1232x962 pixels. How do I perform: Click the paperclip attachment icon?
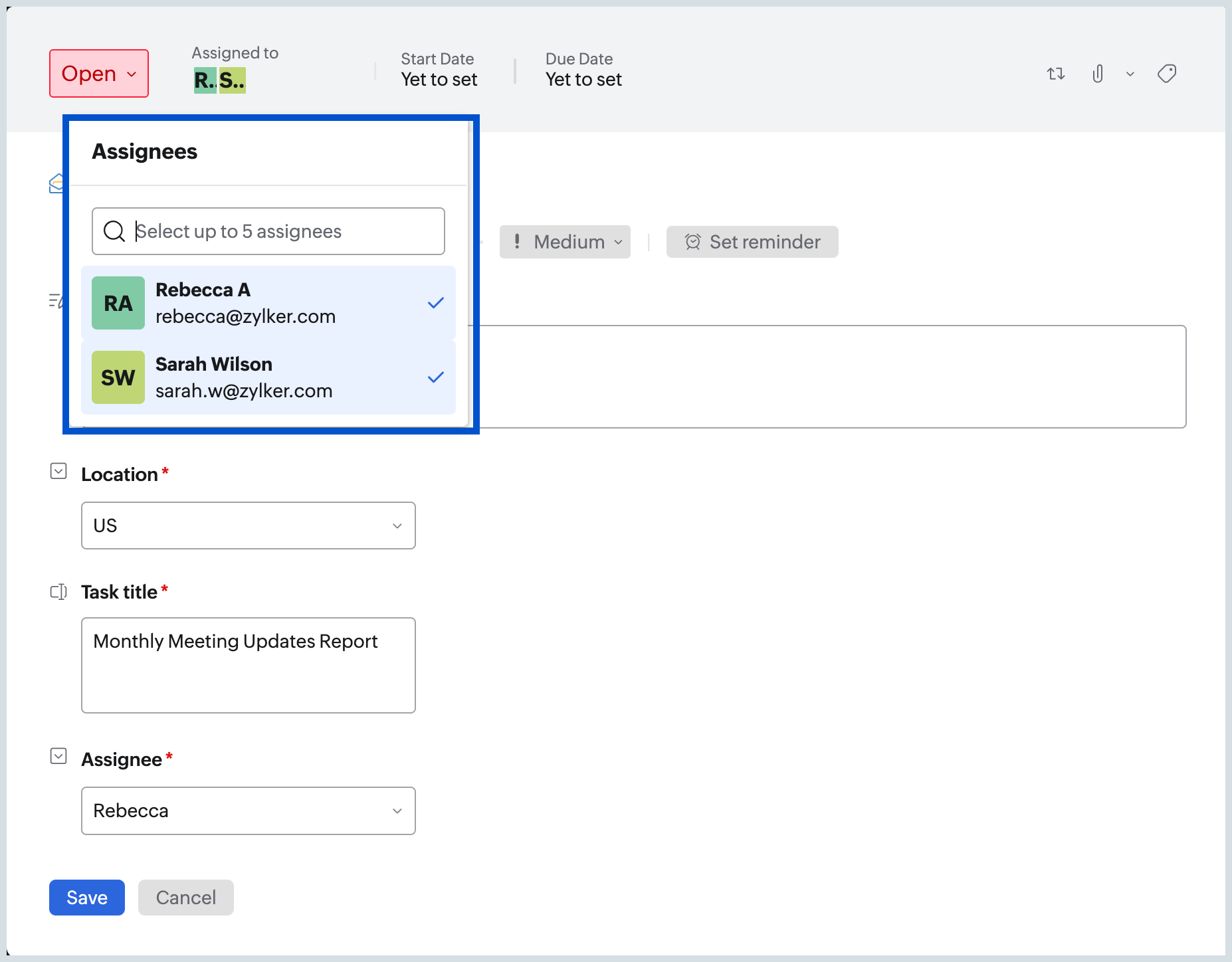click(x=1098, y=74)
